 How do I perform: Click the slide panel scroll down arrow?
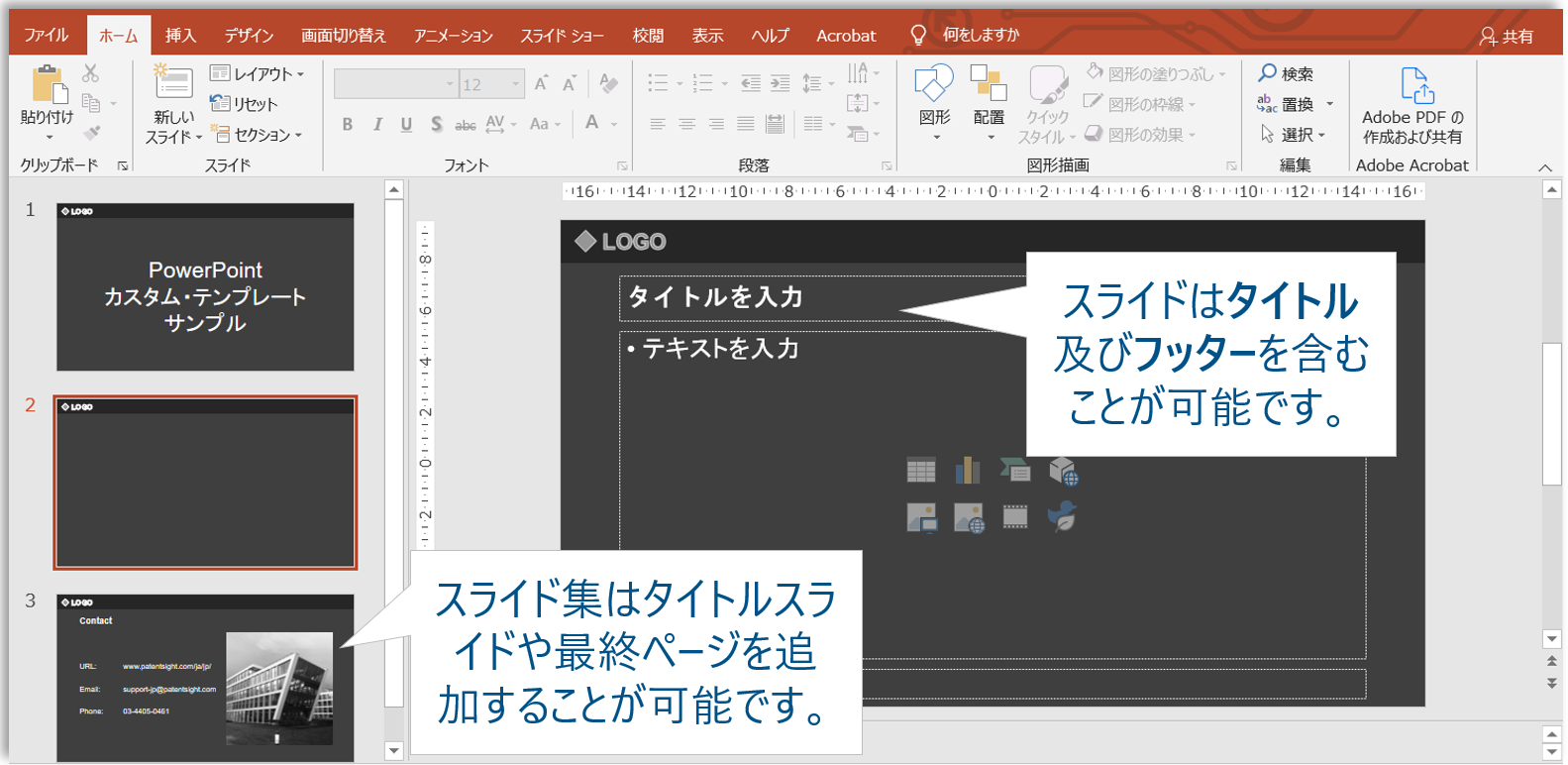click(x=394, y=750)
